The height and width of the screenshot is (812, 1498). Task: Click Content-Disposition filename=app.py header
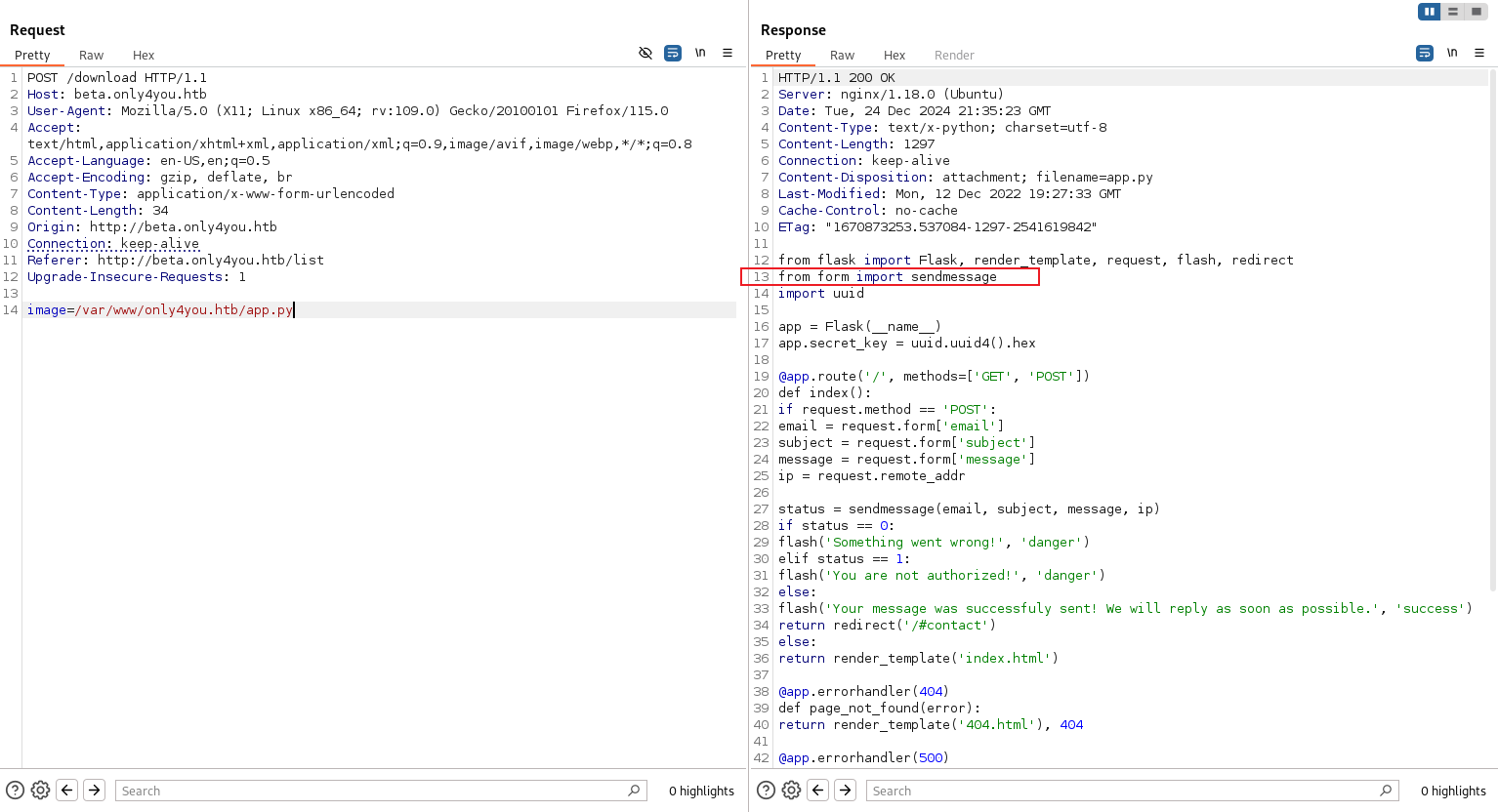966,177
